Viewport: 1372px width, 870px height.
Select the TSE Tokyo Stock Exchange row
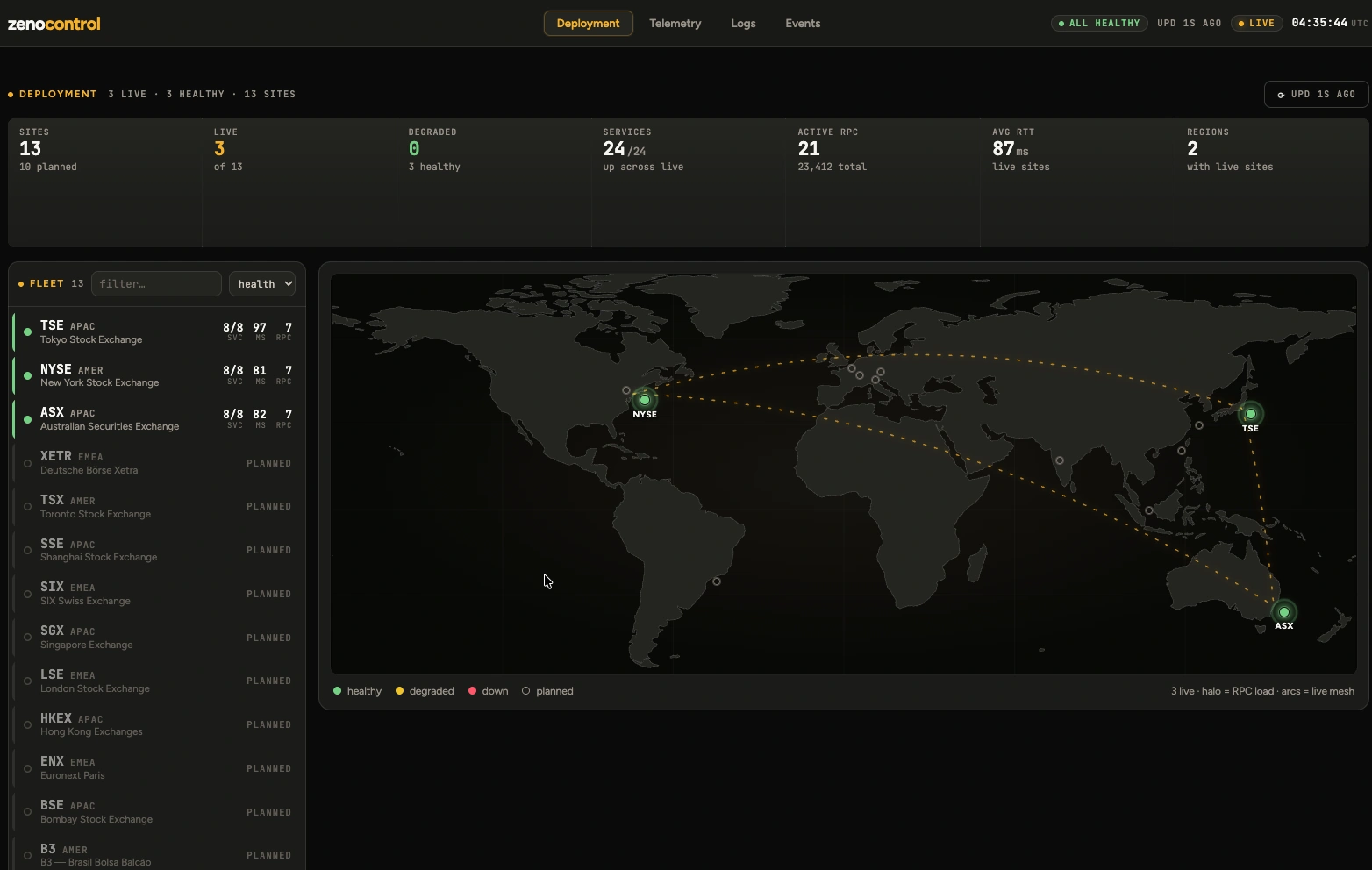158,332
